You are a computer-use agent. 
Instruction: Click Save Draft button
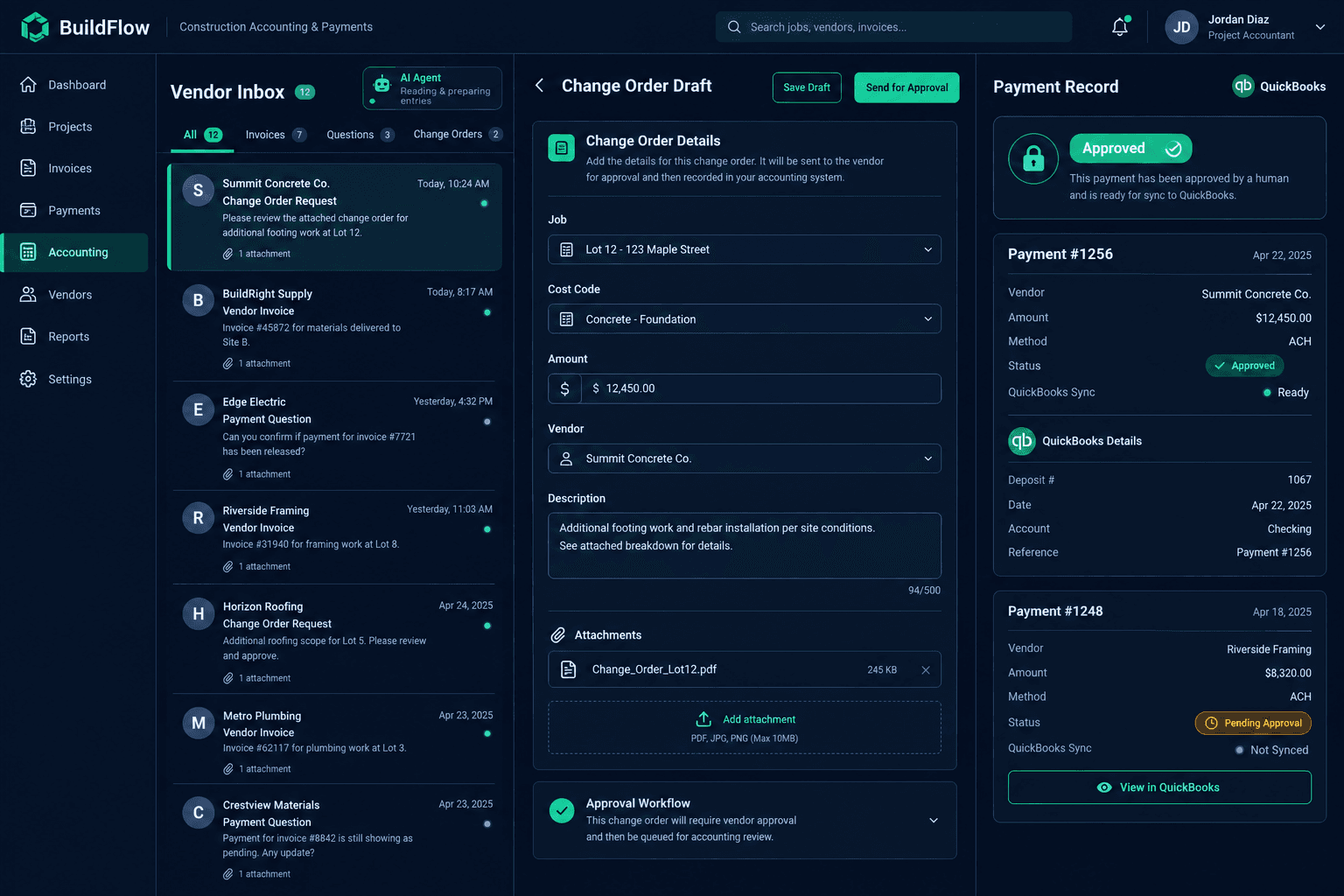pyautogui.click(x=807, y=87)
